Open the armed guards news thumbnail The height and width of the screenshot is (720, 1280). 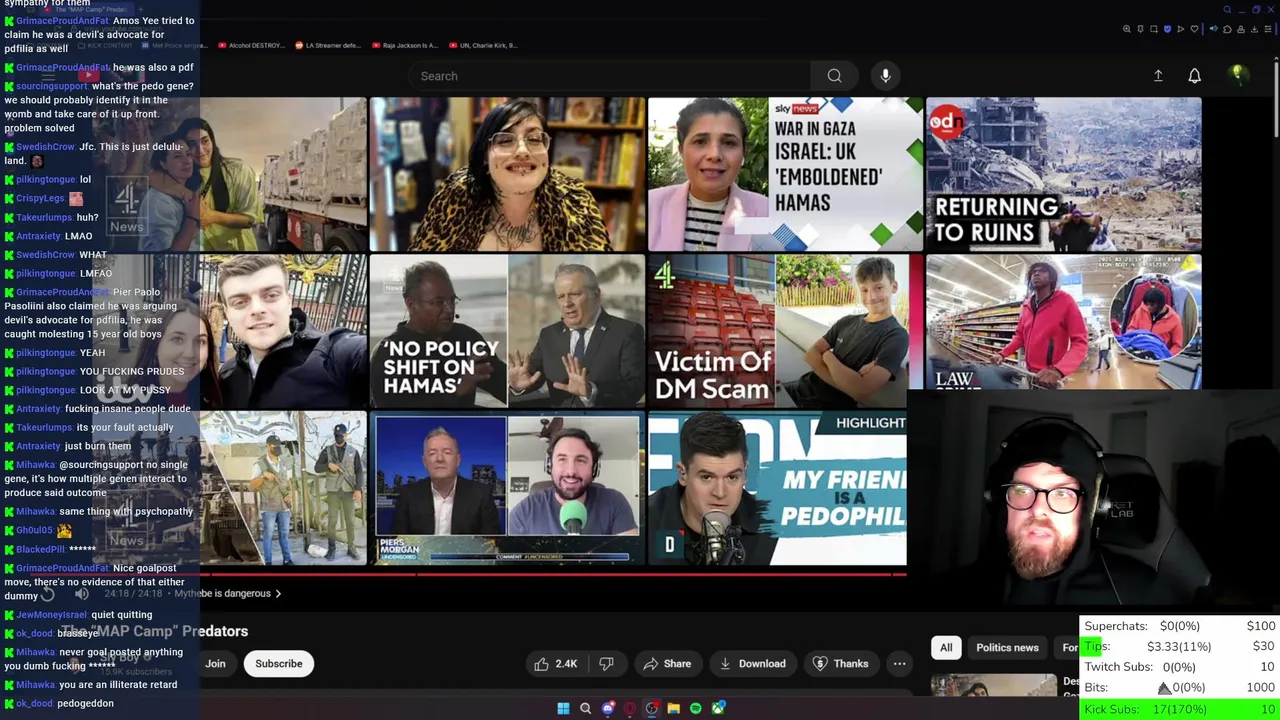point(283,488)
